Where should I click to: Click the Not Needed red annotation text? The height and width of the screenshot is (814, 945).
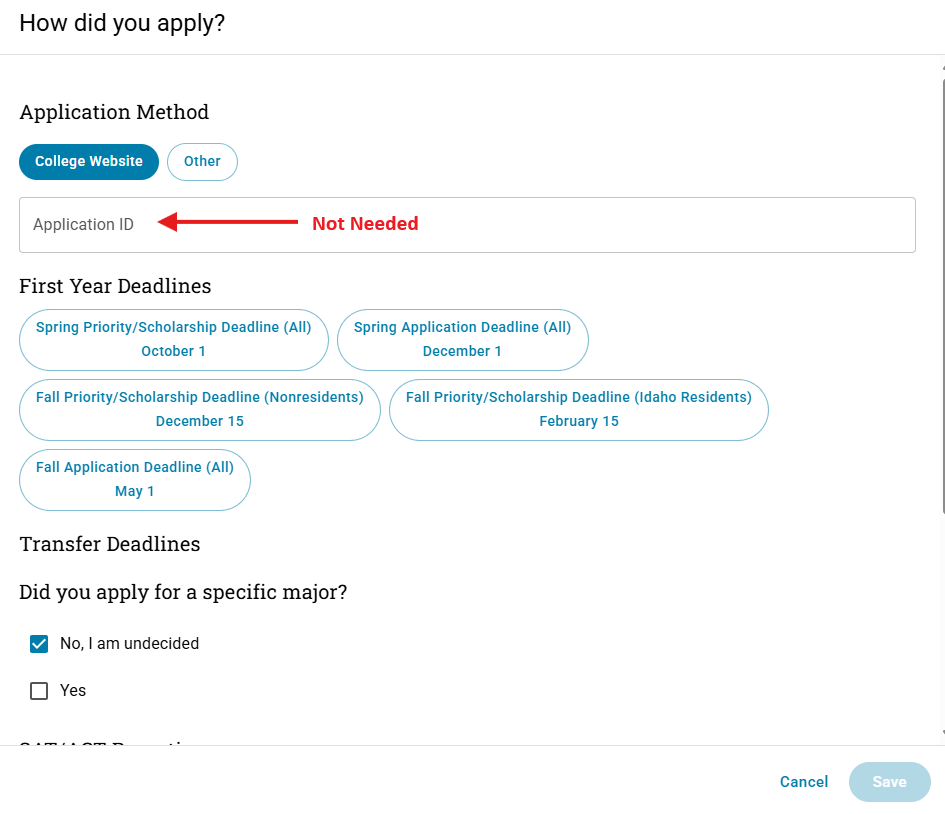pos(365,224)
